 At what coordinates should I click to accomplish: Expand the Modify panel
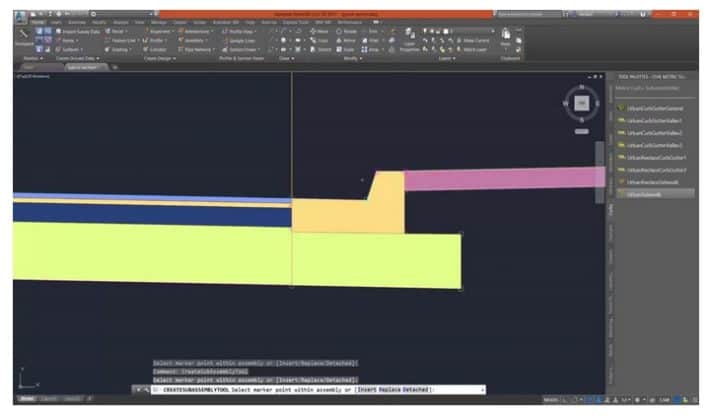tap(353, 59)
